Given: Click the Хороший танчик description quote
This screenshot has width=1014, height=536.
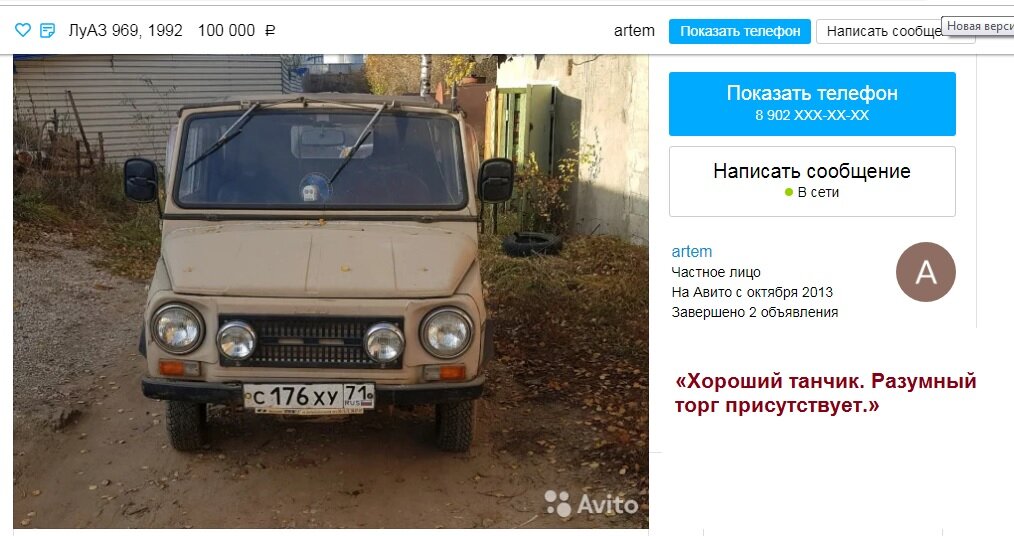Looking at the screenshot, I should coord(825,393).
